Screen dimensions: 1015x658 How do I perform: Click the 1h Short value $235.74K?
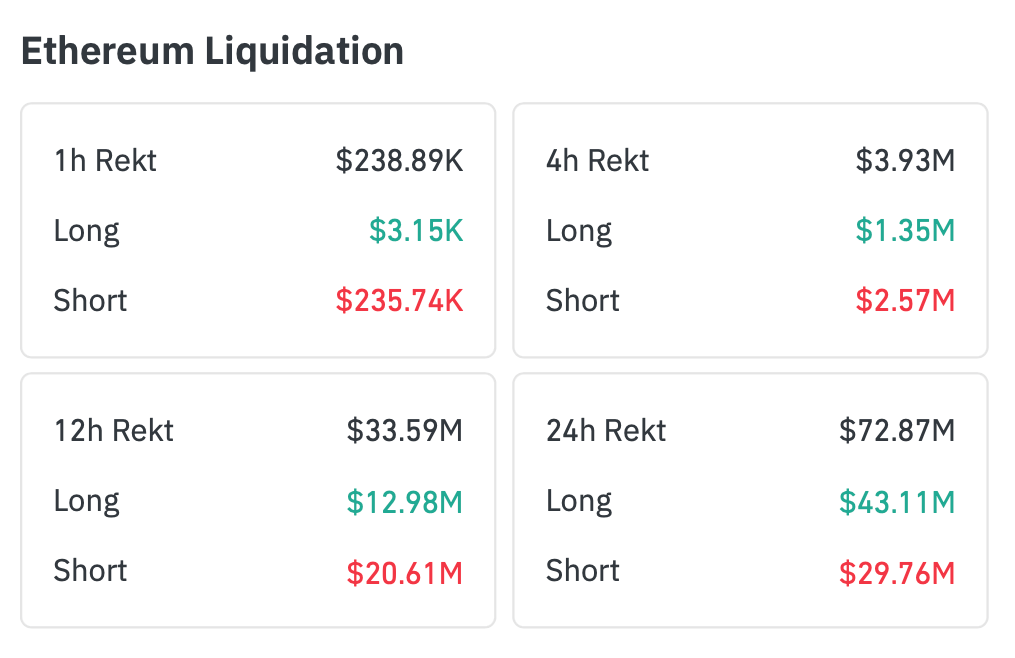click(399, 301)
